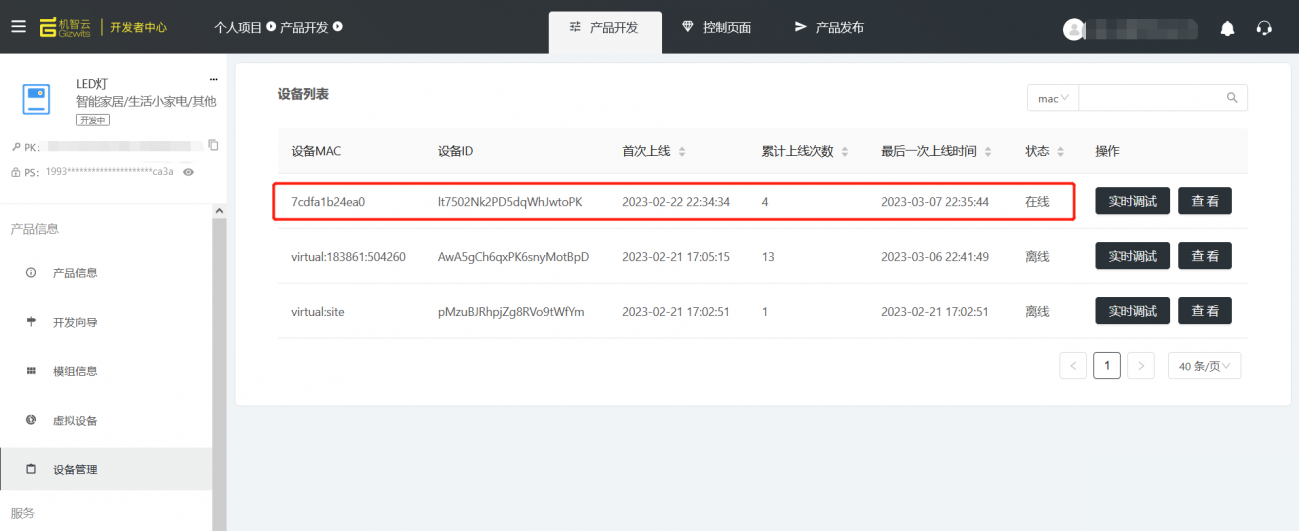This screenshot has height=531, width=1299.
Task: Click 开发者中心 header text
Action: pos(138,27)
